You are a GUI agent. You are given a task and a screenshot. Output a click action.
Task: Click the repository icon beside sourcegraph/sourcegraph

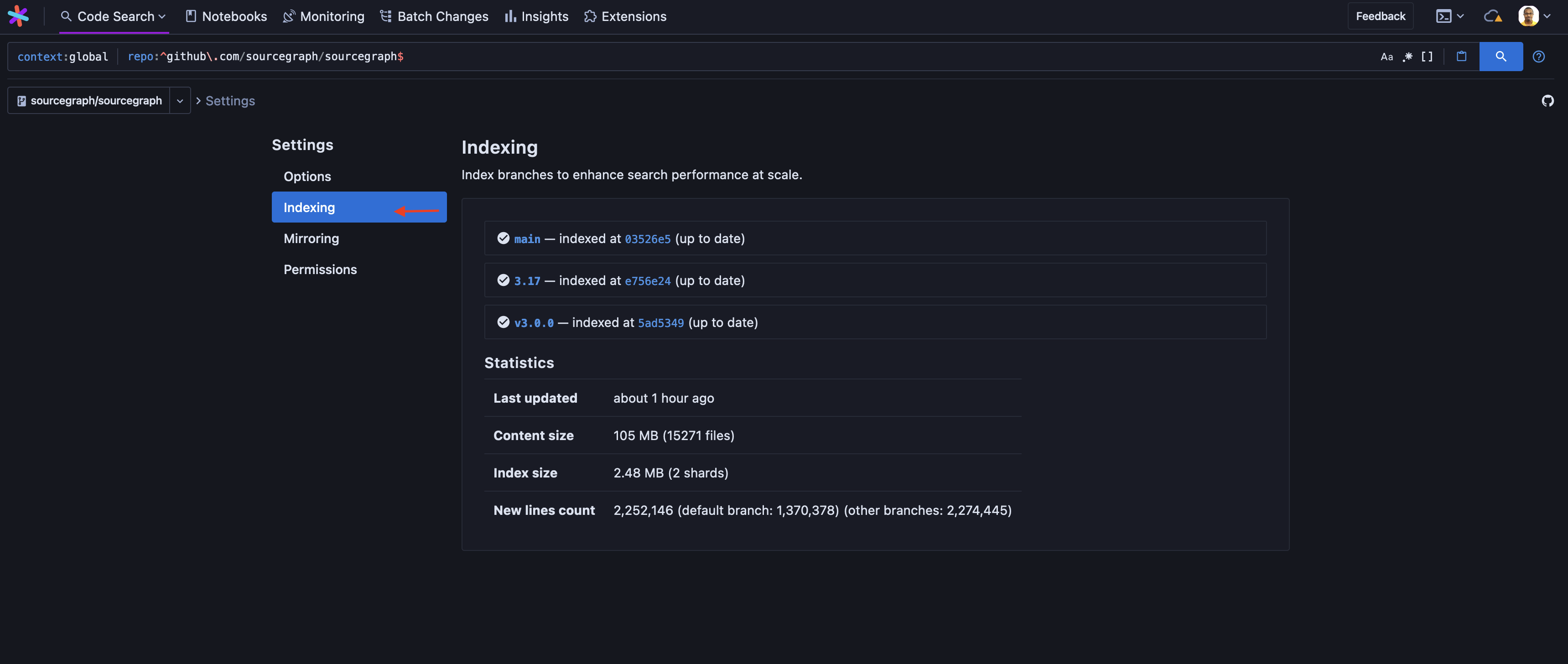pos(21,101)
